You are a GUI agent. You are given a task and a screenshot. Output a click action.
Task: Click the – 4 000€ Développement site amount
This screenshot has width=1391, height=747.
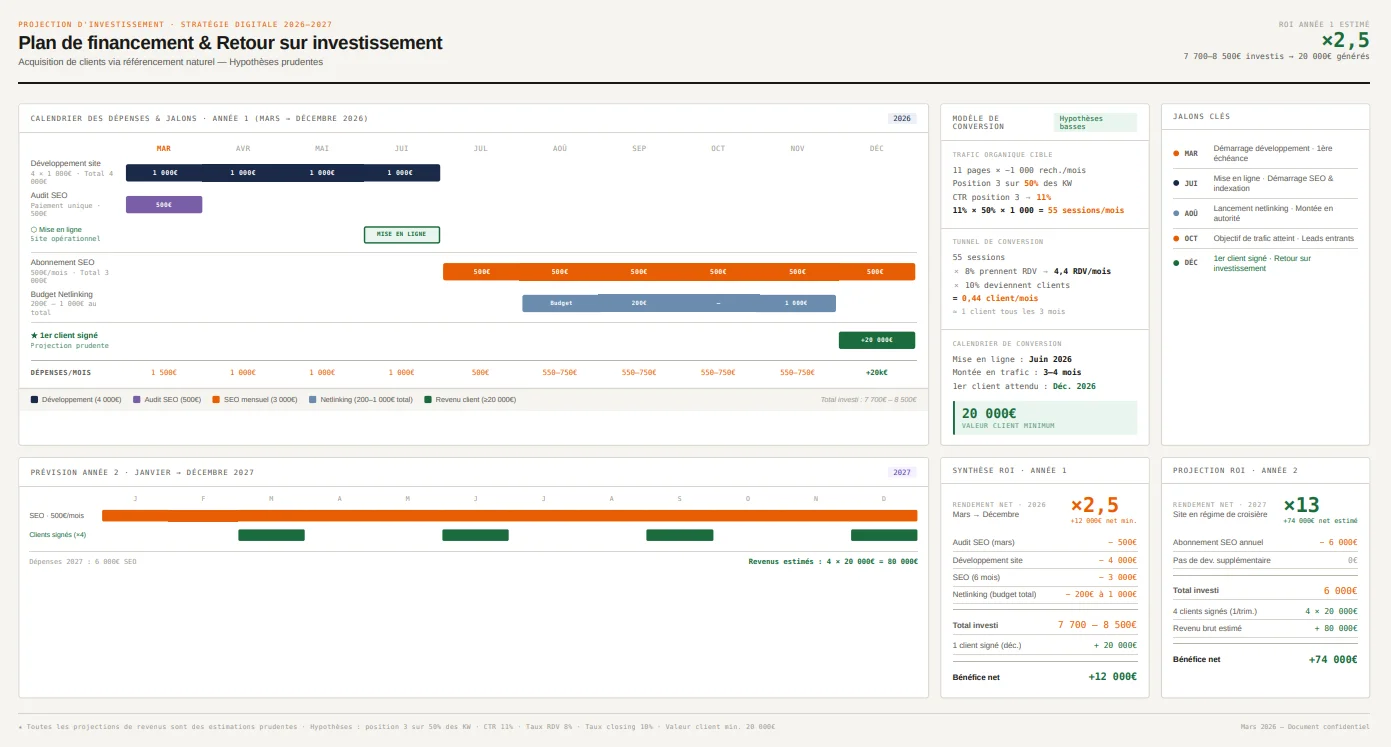click(x=1116, y=560)
